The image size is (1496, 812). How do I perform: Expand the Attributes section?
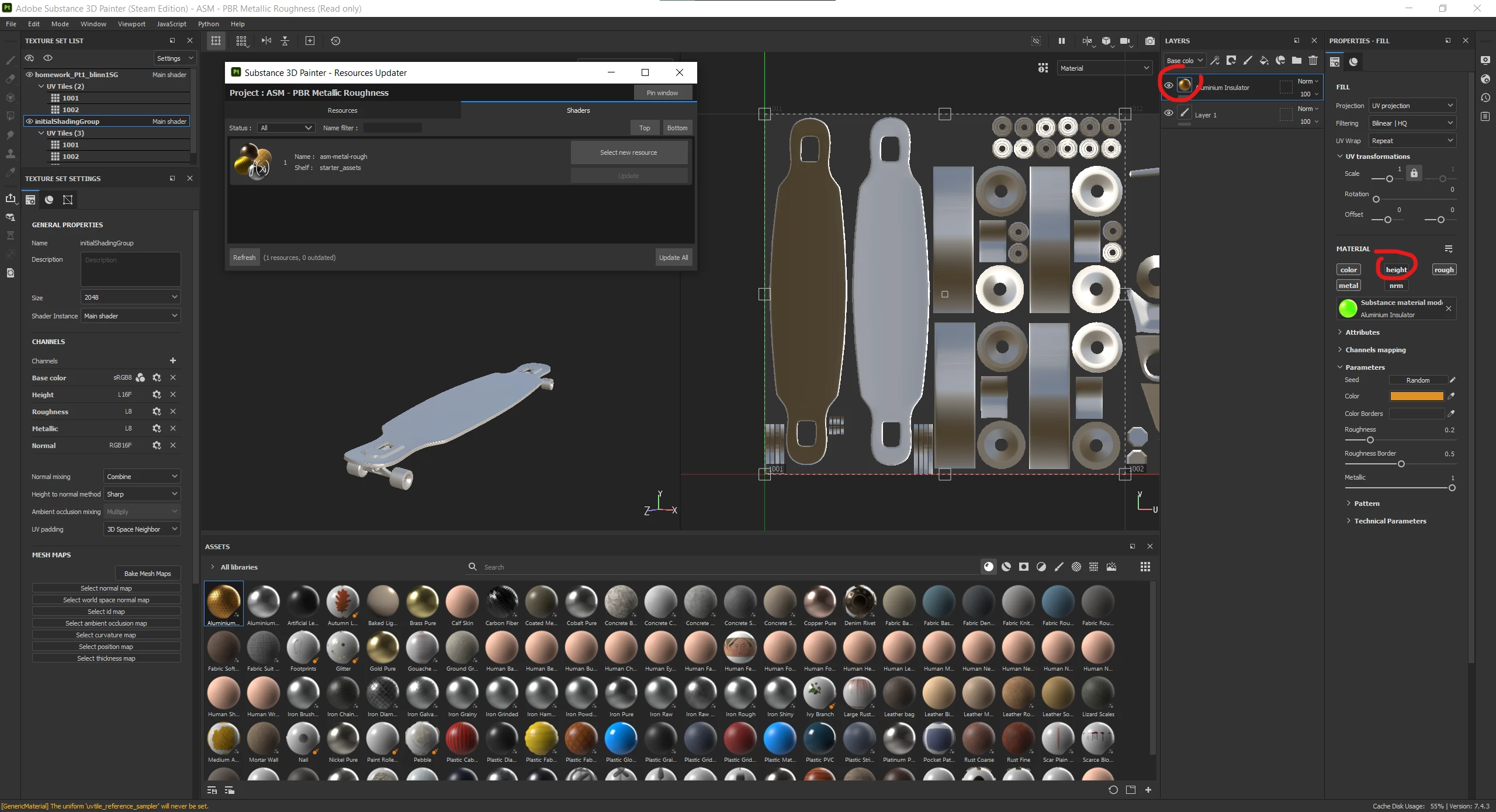point(1362,332)
